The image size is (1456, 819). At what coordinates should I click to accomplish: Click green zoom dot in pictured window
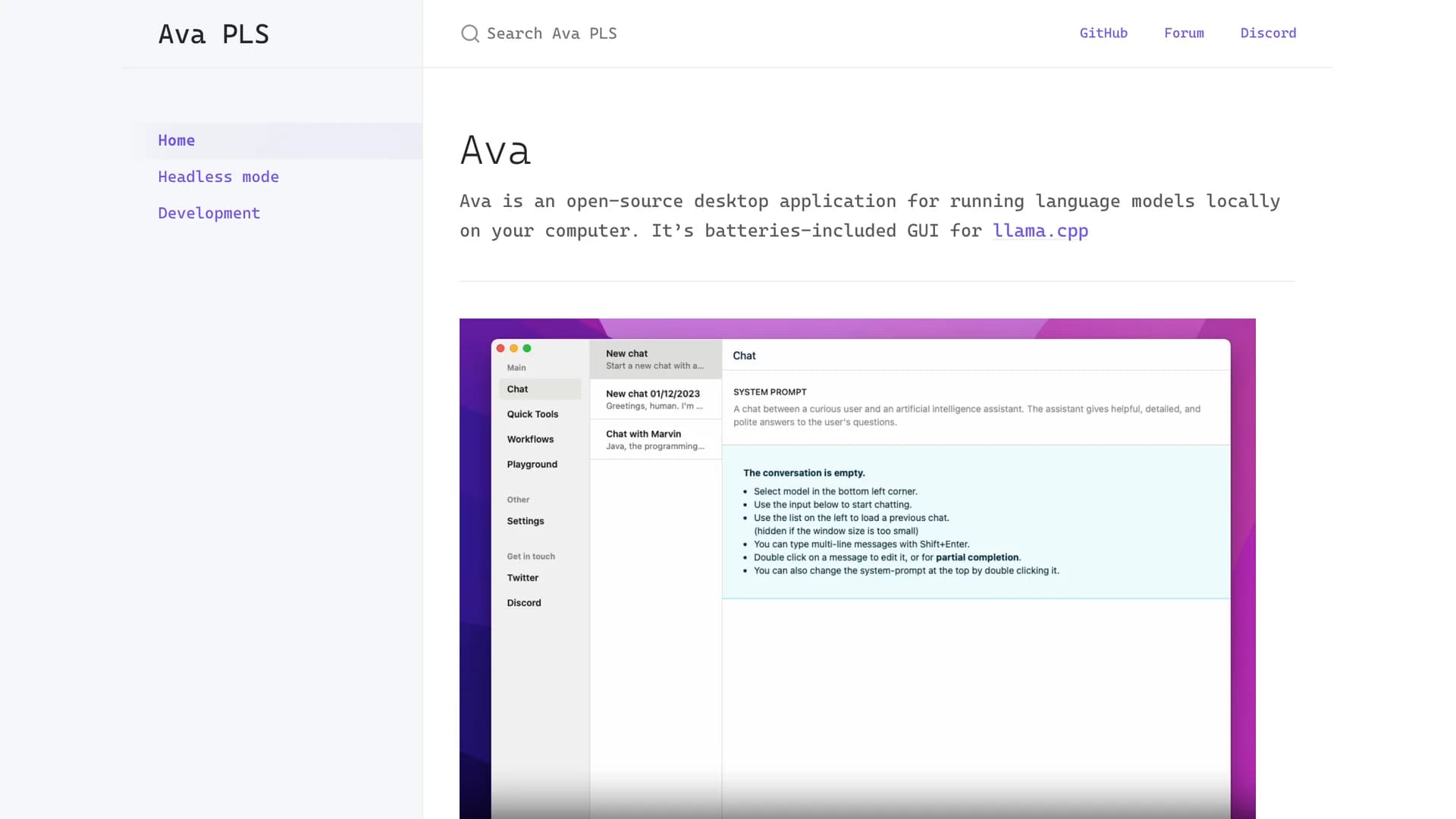pyautogui.click(x=527, y=348)
